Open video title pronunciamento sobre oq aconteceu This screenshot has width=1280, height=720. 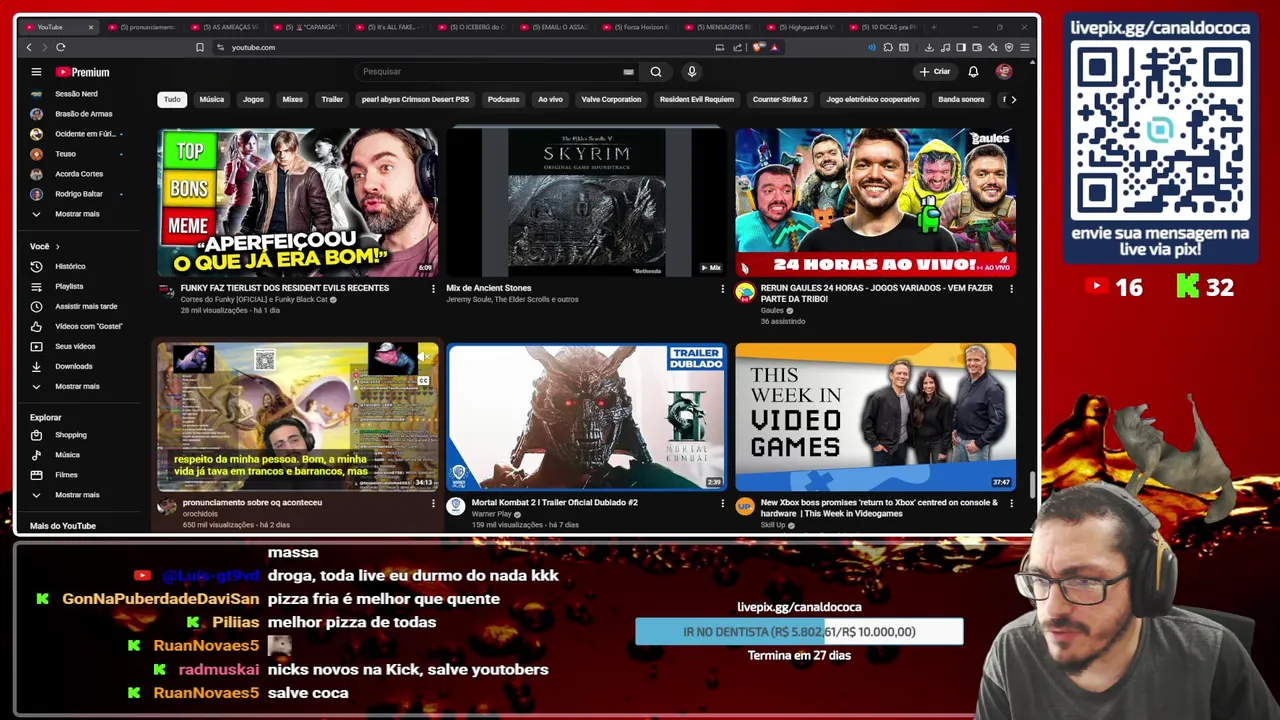click(x=252, y=502)
